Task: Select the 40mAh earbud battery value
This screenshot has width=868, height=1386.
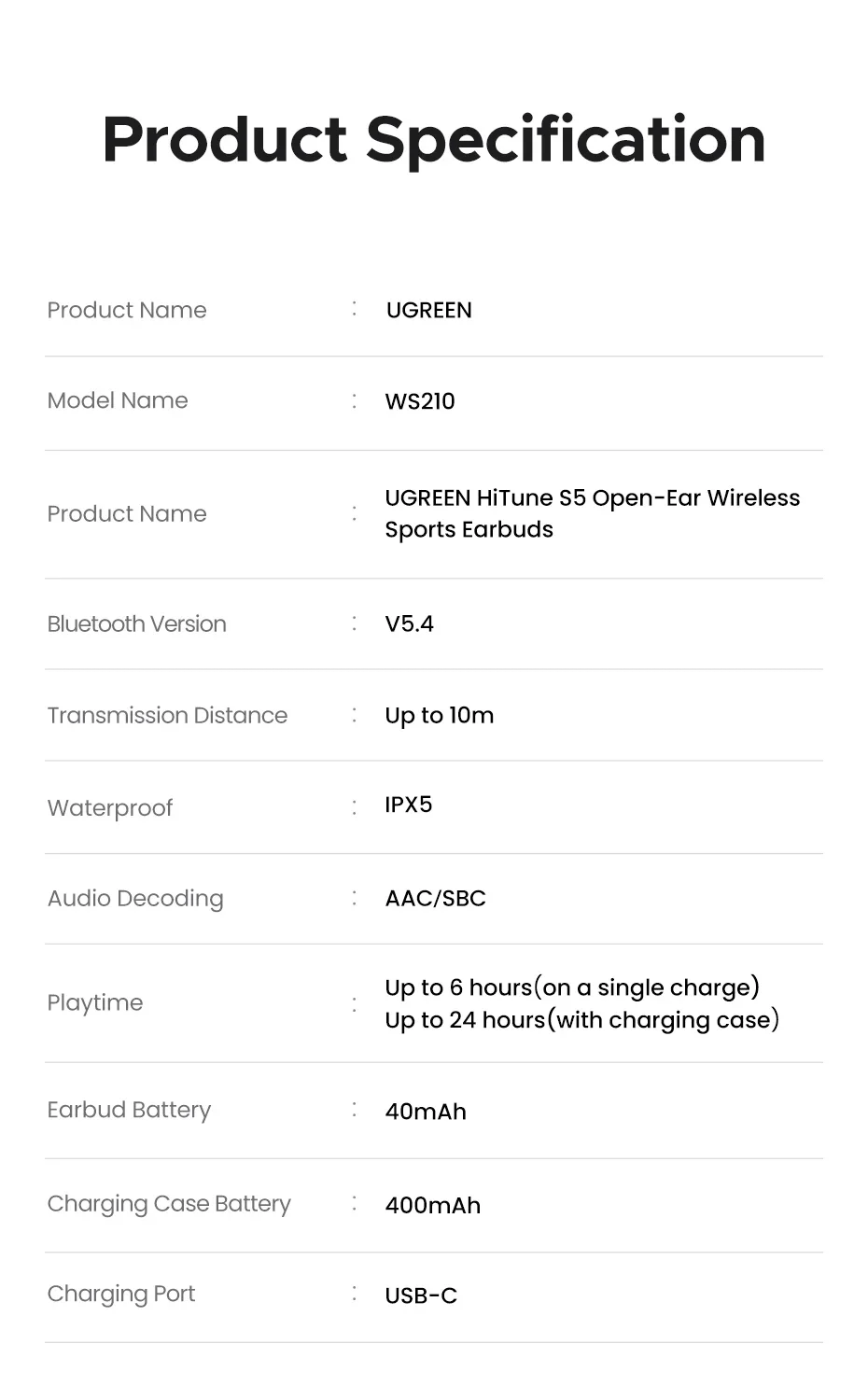Action: coord(425,1112)
